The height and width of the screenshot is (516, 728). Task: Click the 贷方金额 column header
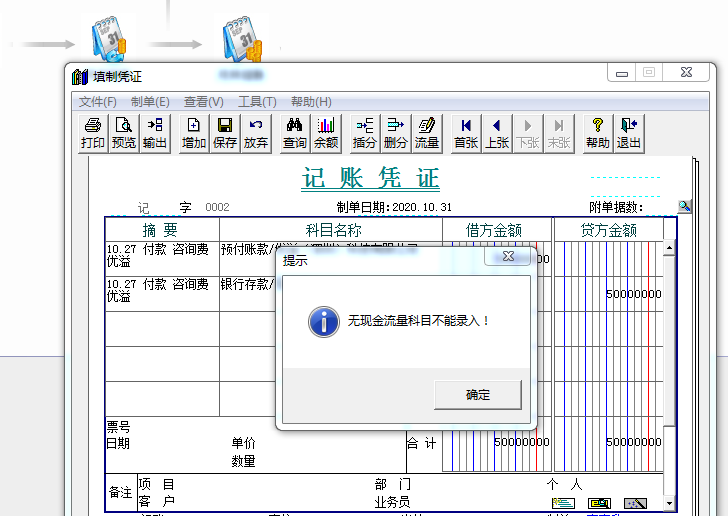tap(608, 230)
